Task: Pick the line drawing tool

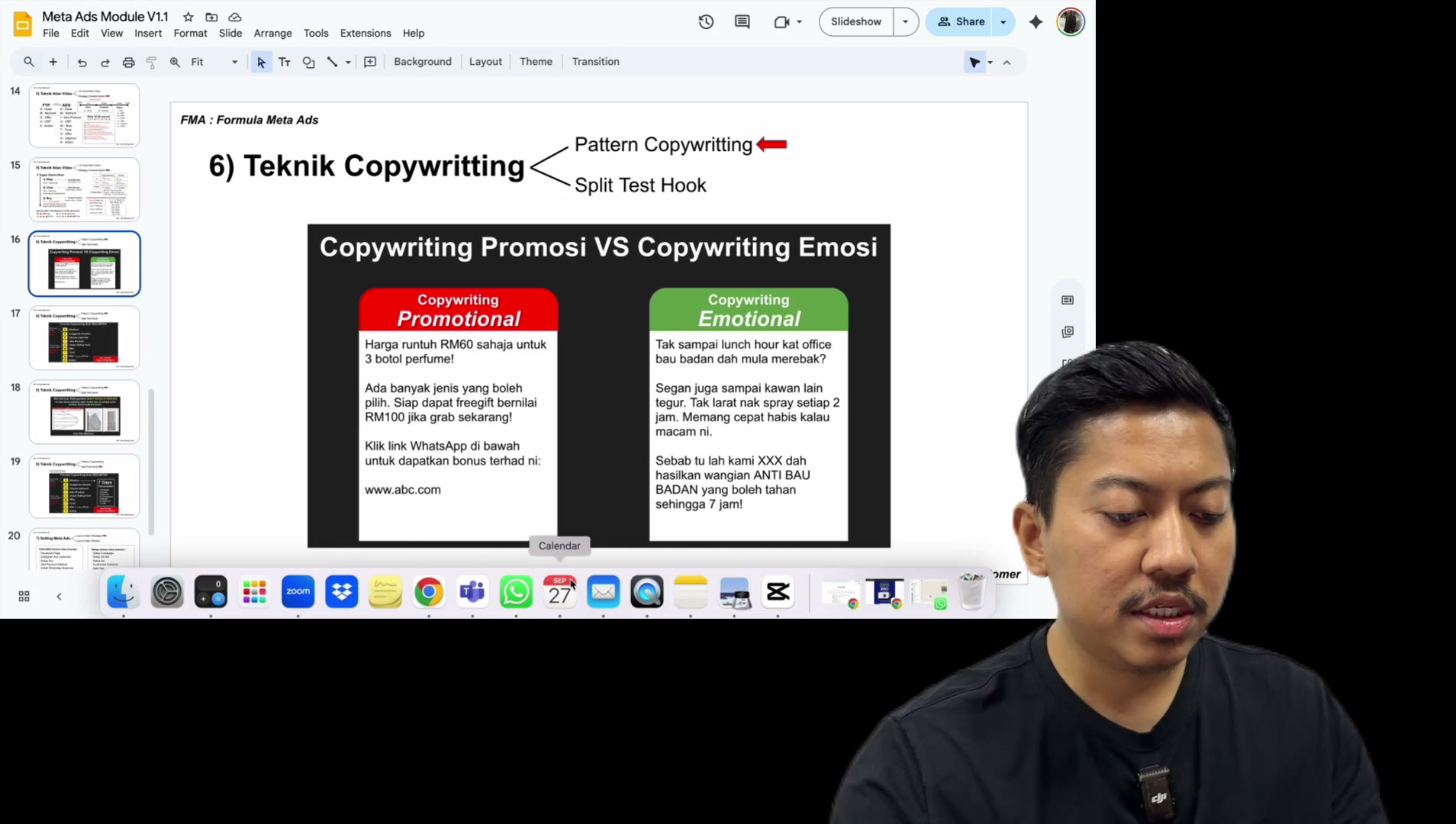Action: (332, 62)
